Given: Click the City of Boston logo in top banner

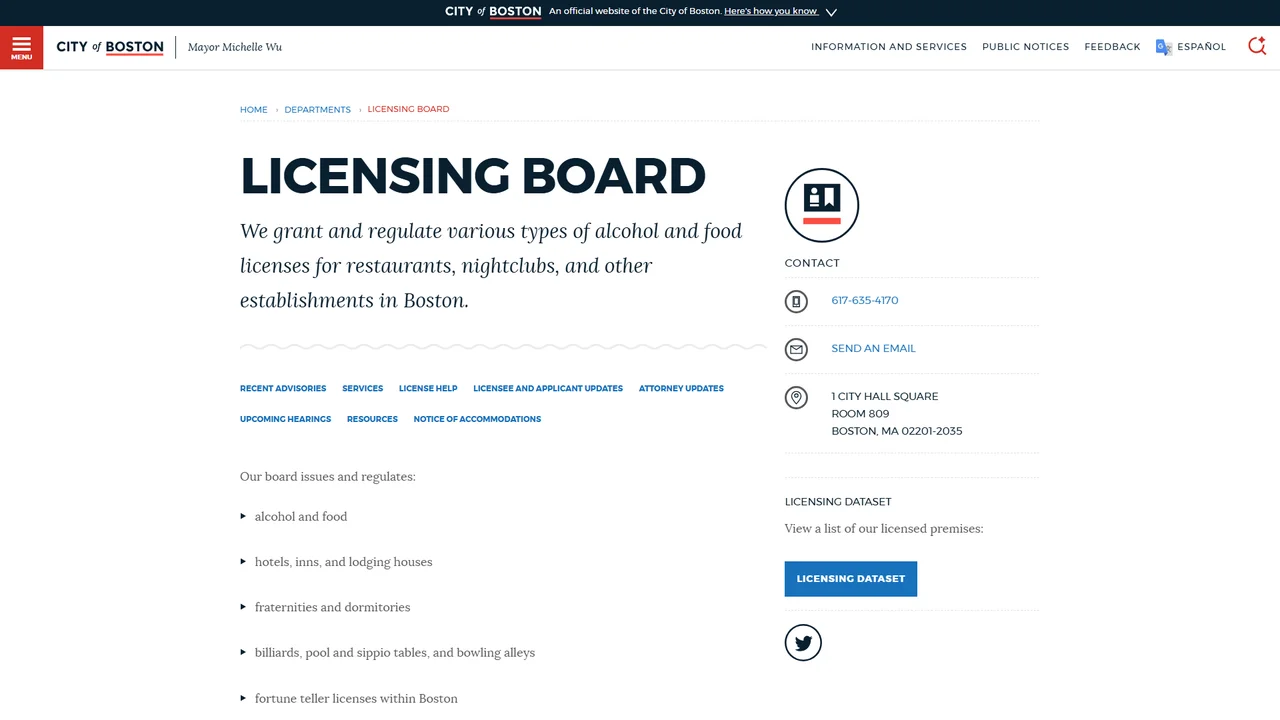Looking at the screenshot, I should (x=493, y=11).
